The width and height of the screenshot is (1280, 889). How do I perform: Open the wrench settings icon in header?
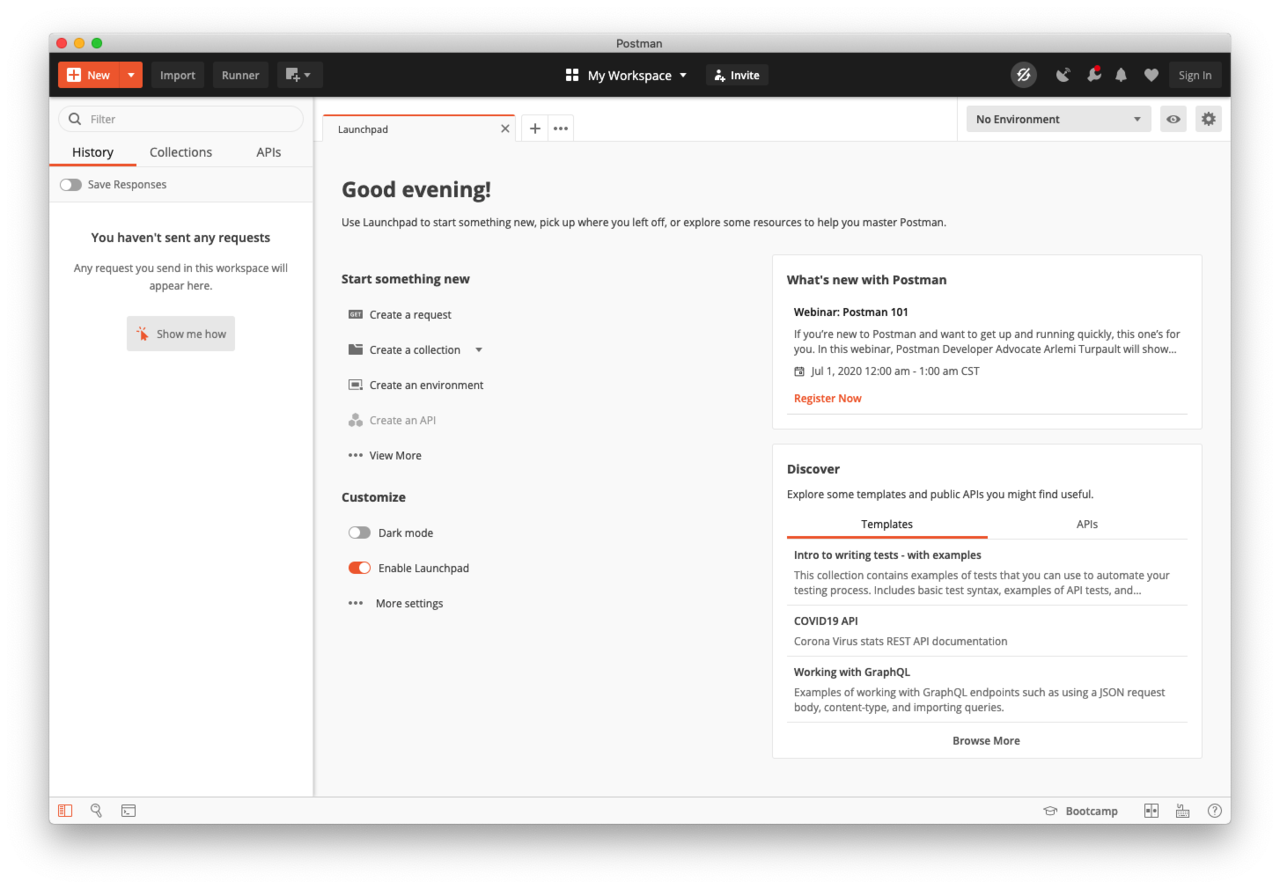(x=1094, y=74)
